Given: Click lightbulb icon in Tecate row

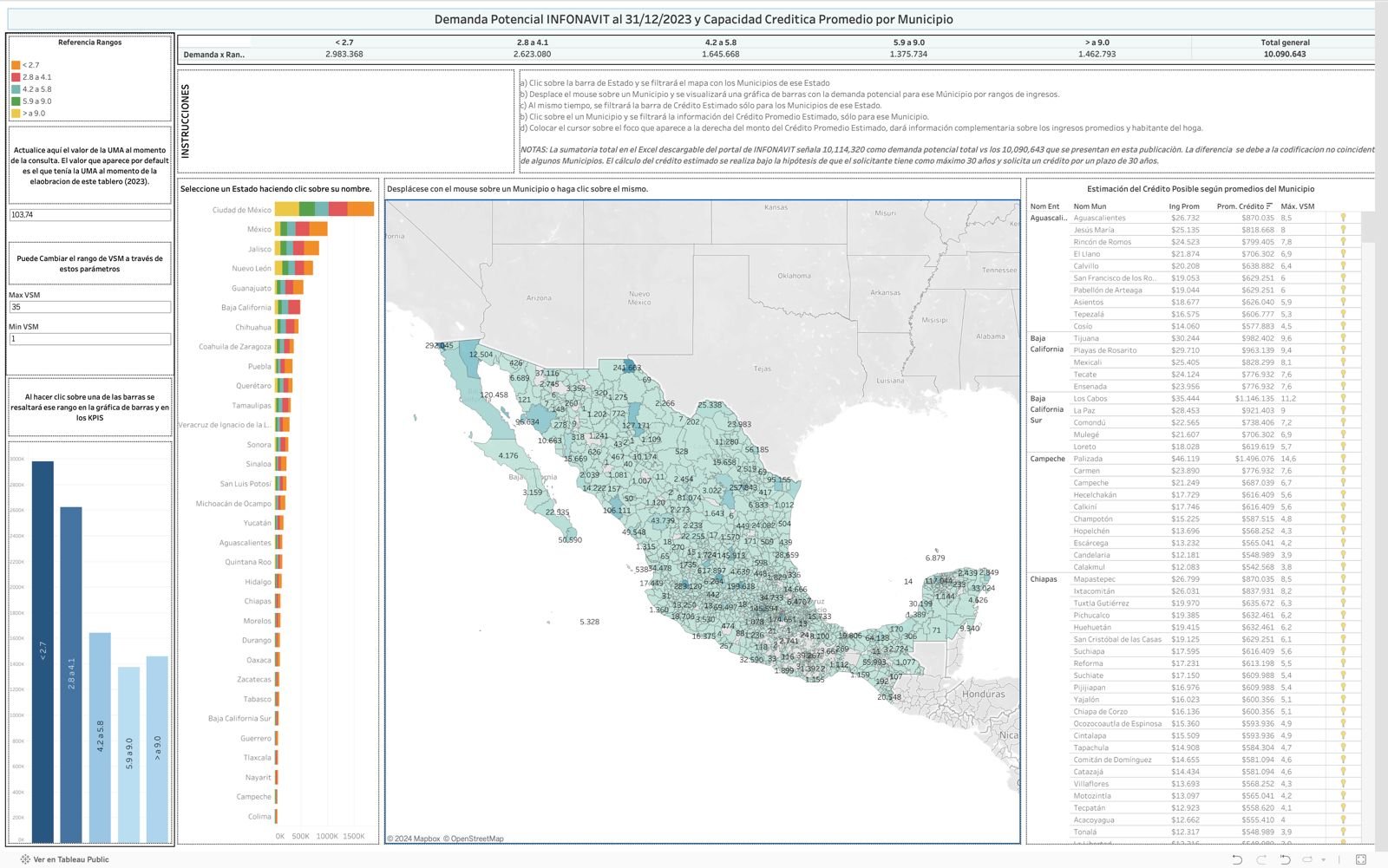Looking at the screenshot, I should [x=1343, y=375].
